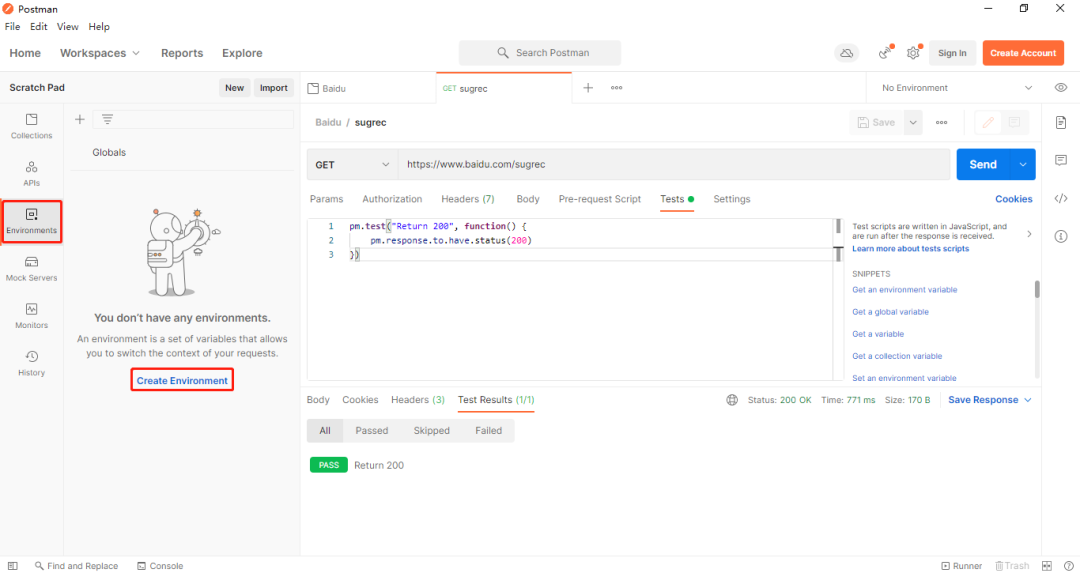
Task: Open the Mock Servers sidebar panel
Action: click(32, 269)
